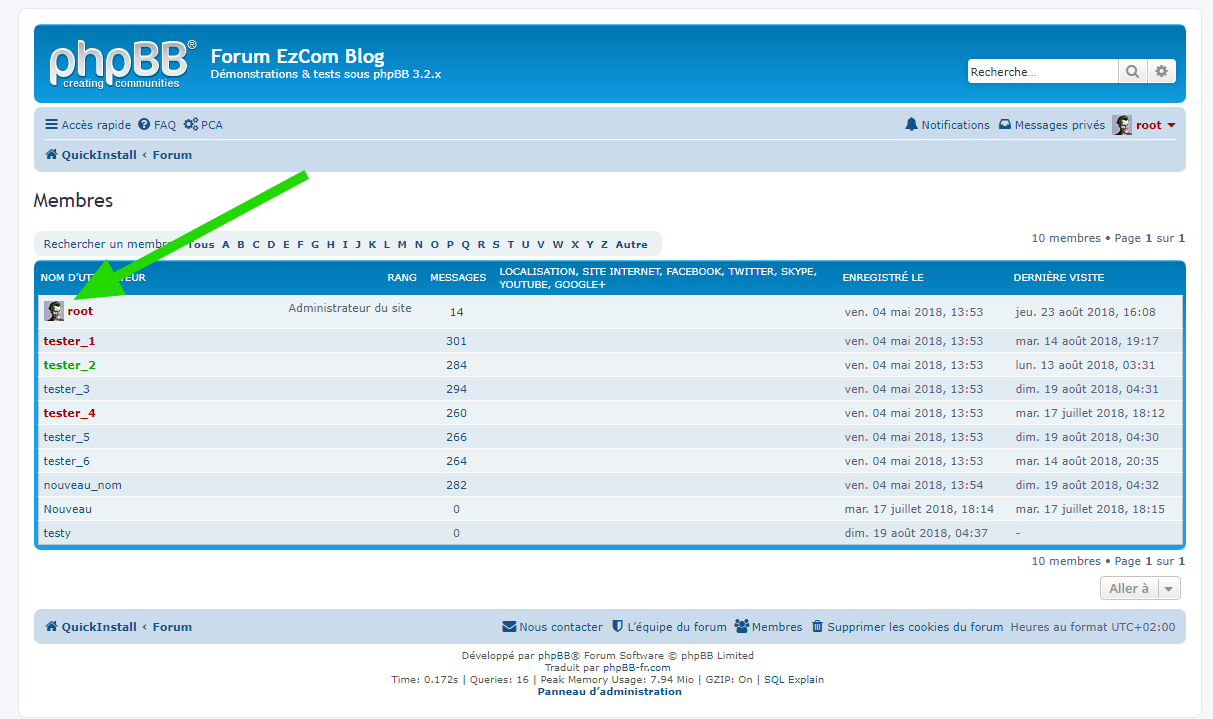
Task: Expand the Accès rapide menu
Action: 88,125
